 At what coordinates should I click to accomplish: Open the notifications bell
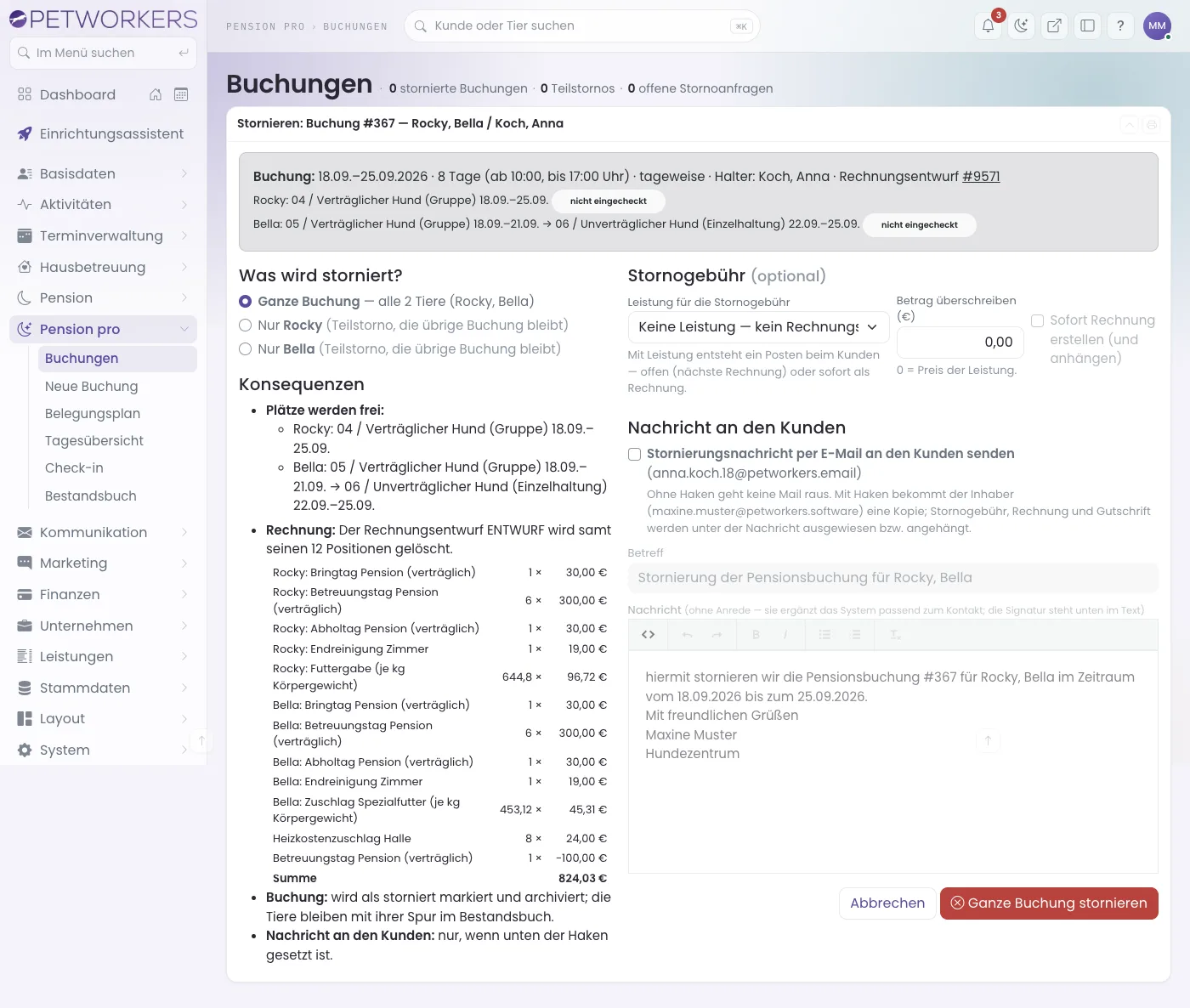click(x=989, y=25)
